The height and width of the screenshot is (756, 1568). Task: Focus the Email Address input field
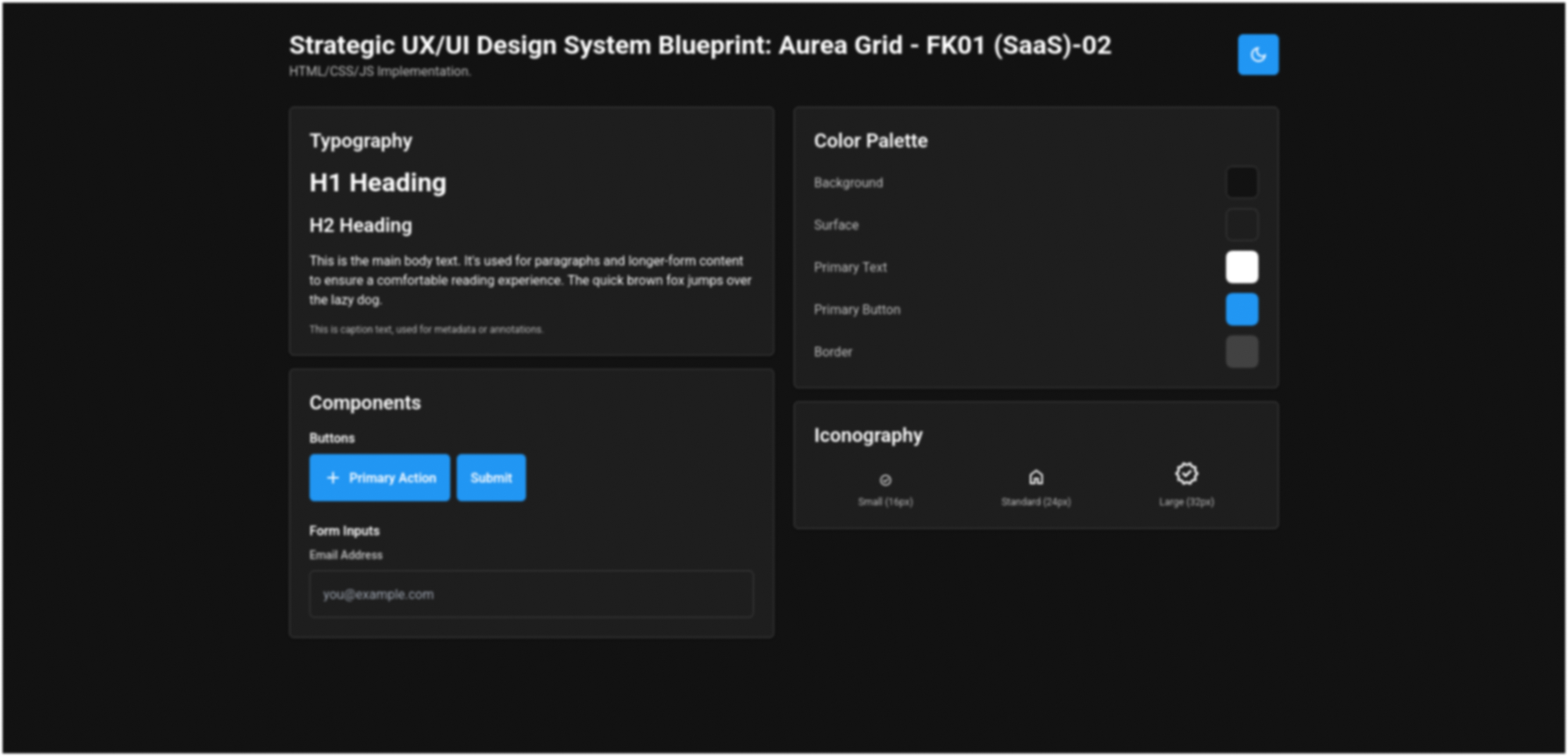point(531,595)
